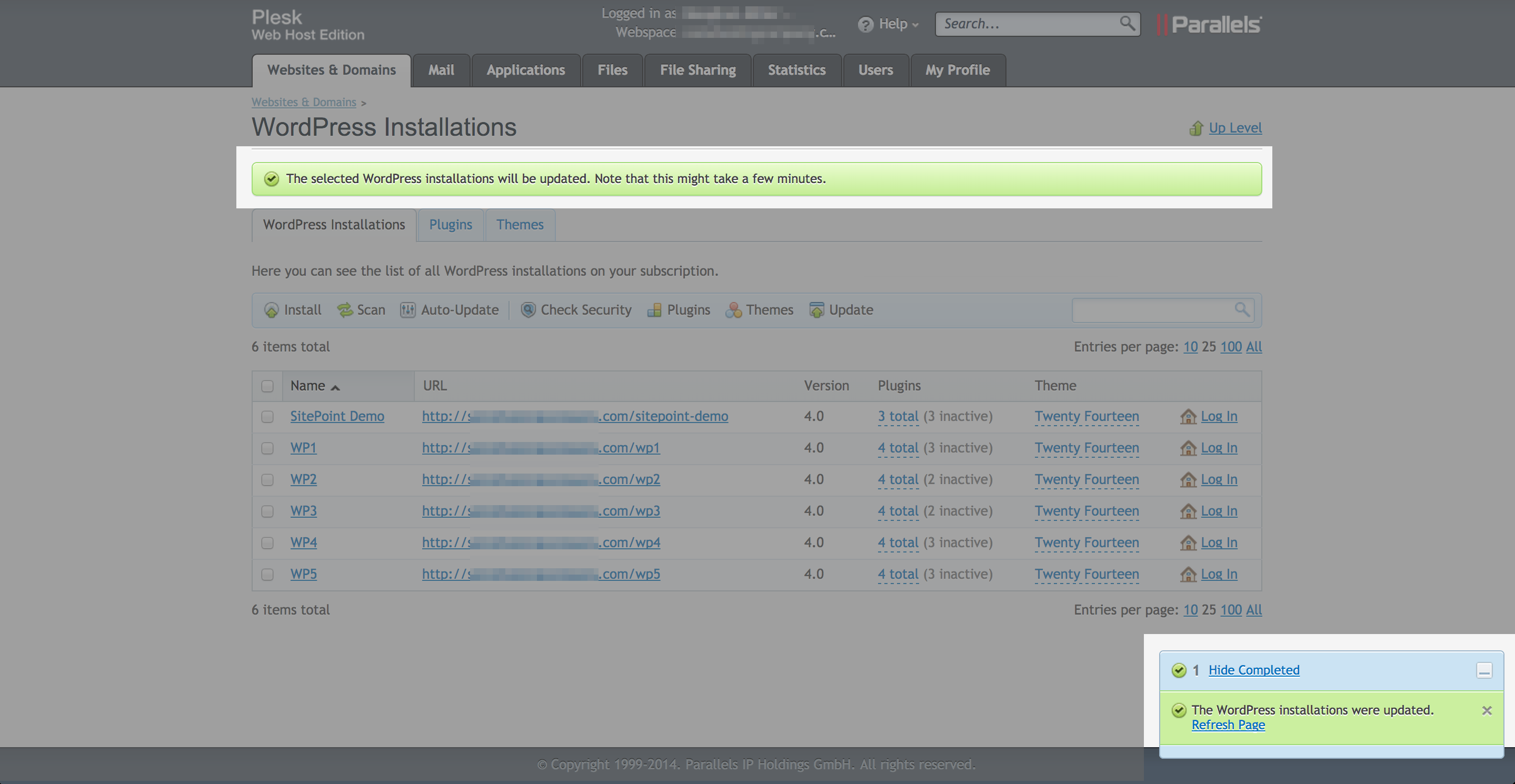Open the File Sharing tab
Viewport: 1515px width, 784px height.
pos(697,71)
